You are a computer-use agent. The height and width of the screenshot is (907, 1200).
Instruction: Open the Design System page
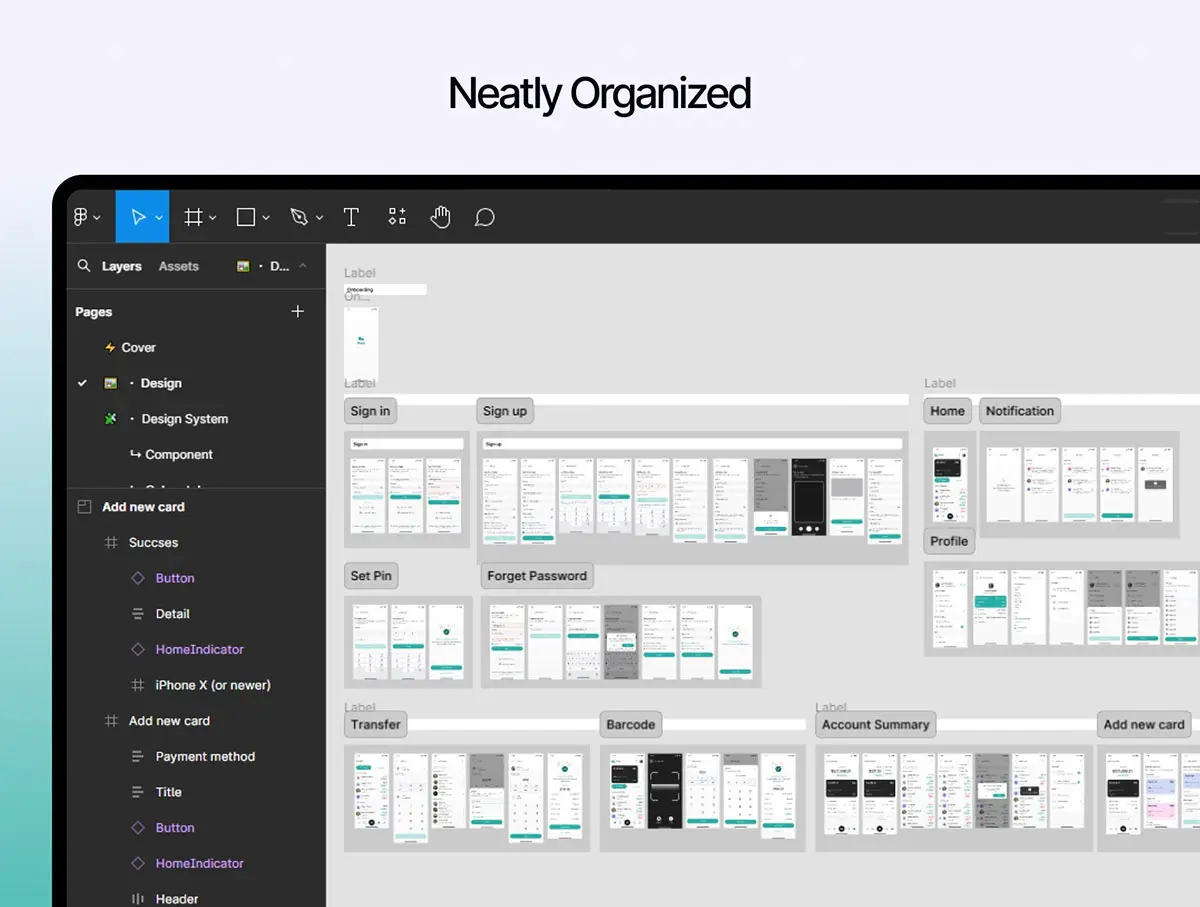tap(184, 419)
